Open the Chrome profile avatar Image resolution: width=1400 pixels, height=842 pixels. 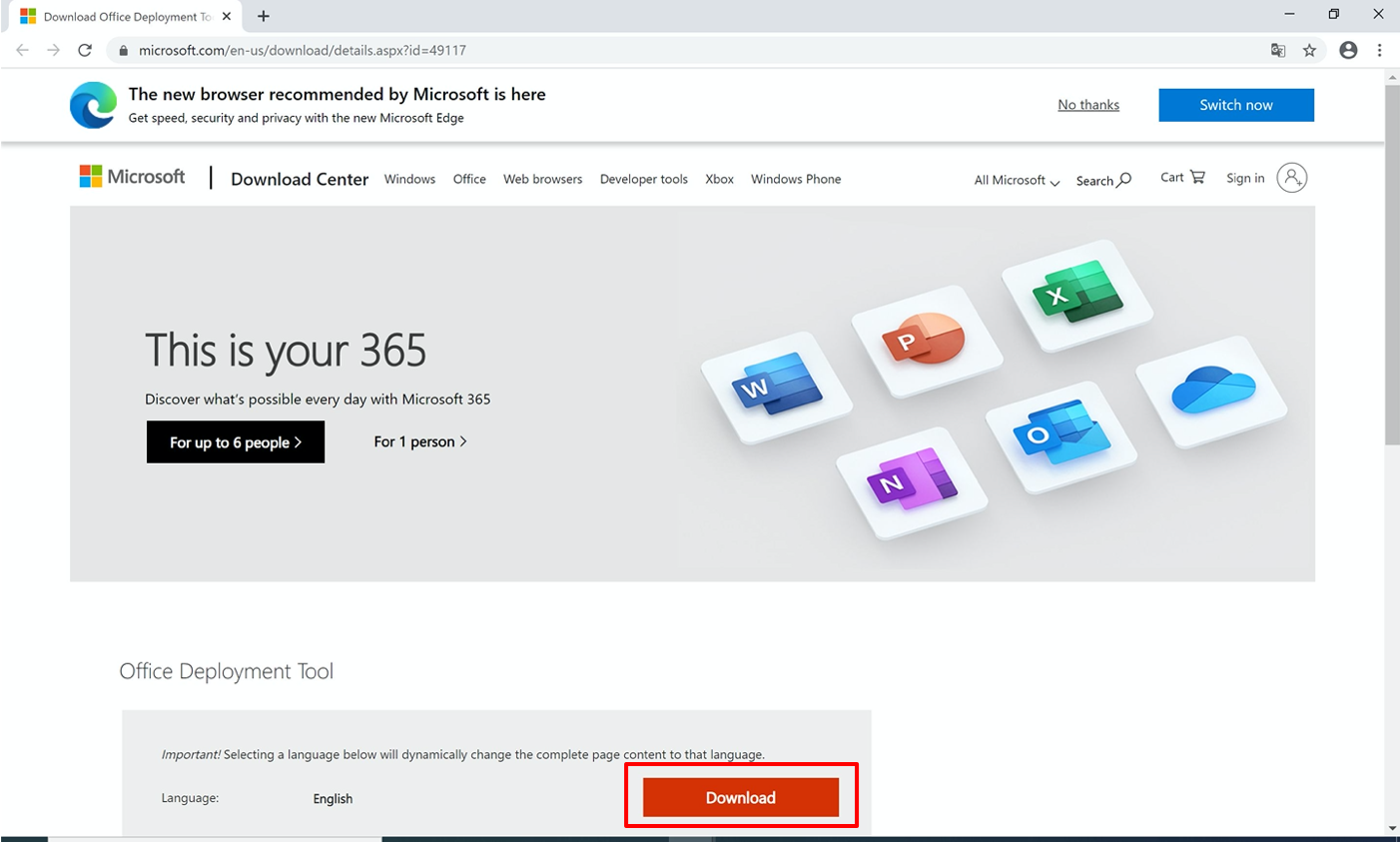(x=1348, y=50)
